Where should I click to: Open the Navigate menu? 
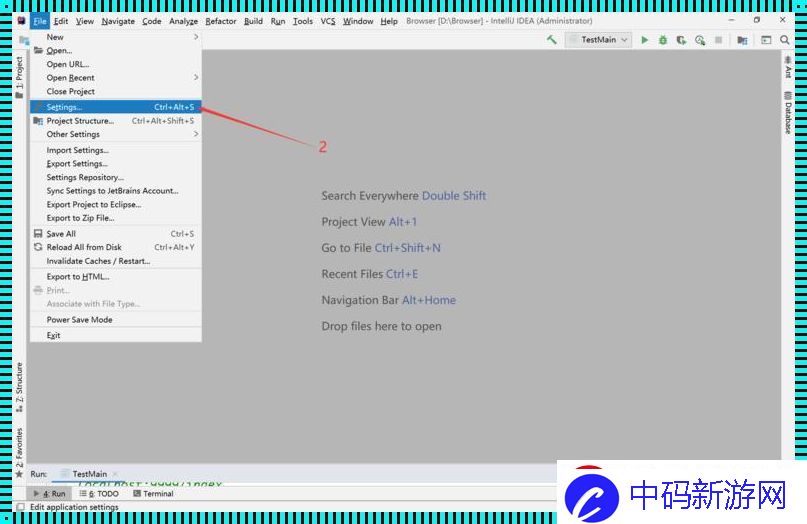[118, 21]
